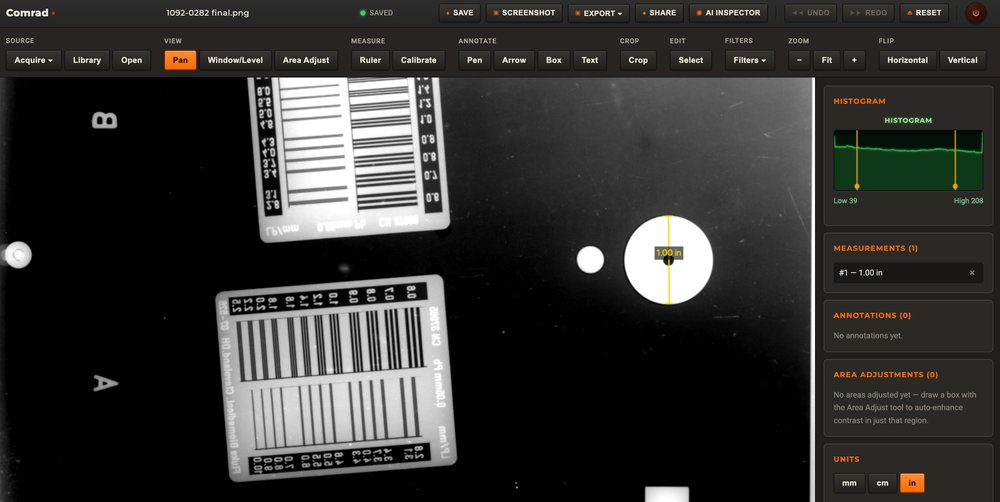Screen dimensions: 1000x502
Task: Click the Area Adjustments (0) panel heading
Action: tap(886, 374)
